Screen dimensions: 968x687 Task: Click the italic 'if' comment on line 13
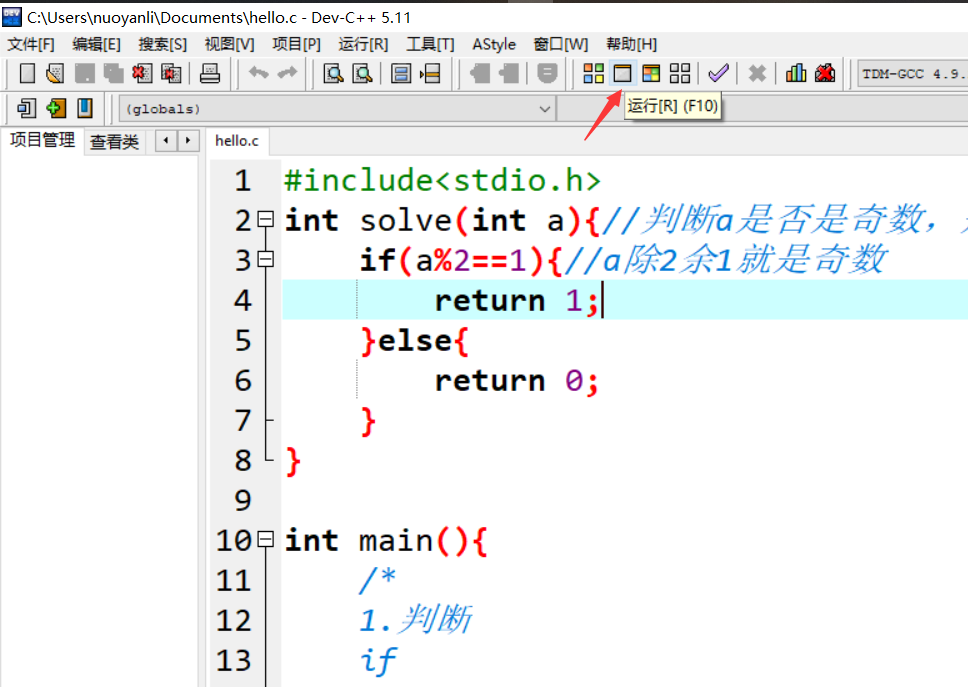click(377, 660)
